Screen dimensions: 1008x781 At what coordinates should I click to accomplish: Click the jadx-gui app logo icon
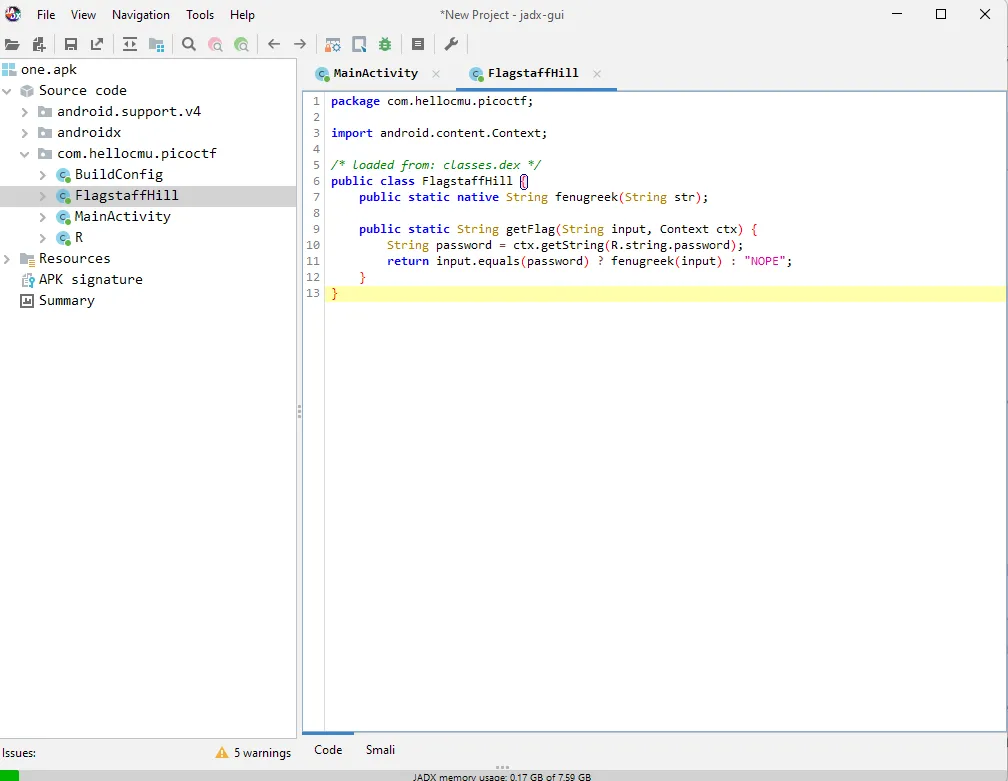[13, 13]
